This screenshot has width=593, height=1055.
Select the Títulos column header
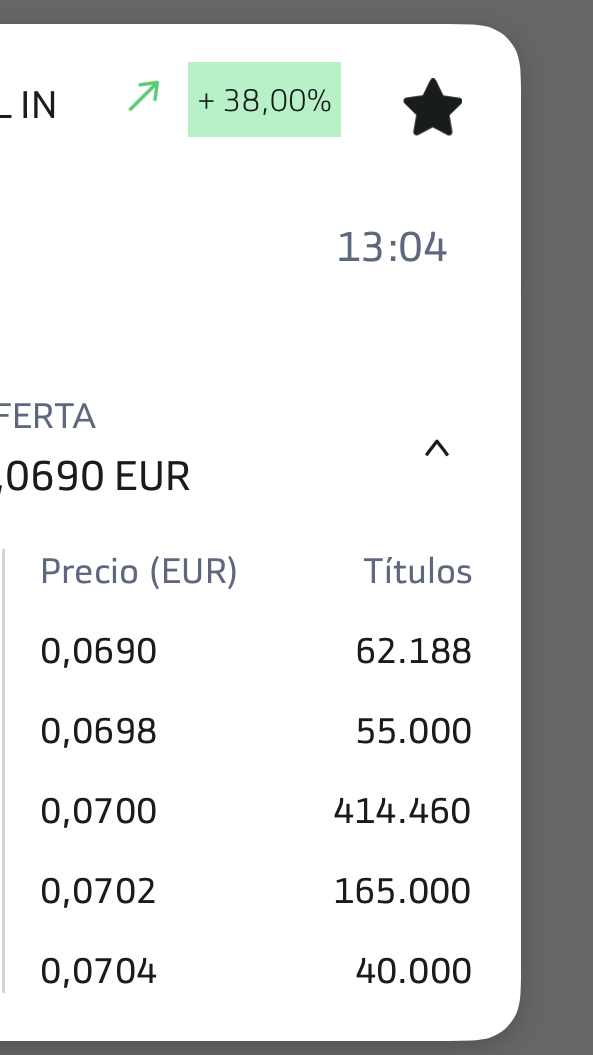[420, 570]
